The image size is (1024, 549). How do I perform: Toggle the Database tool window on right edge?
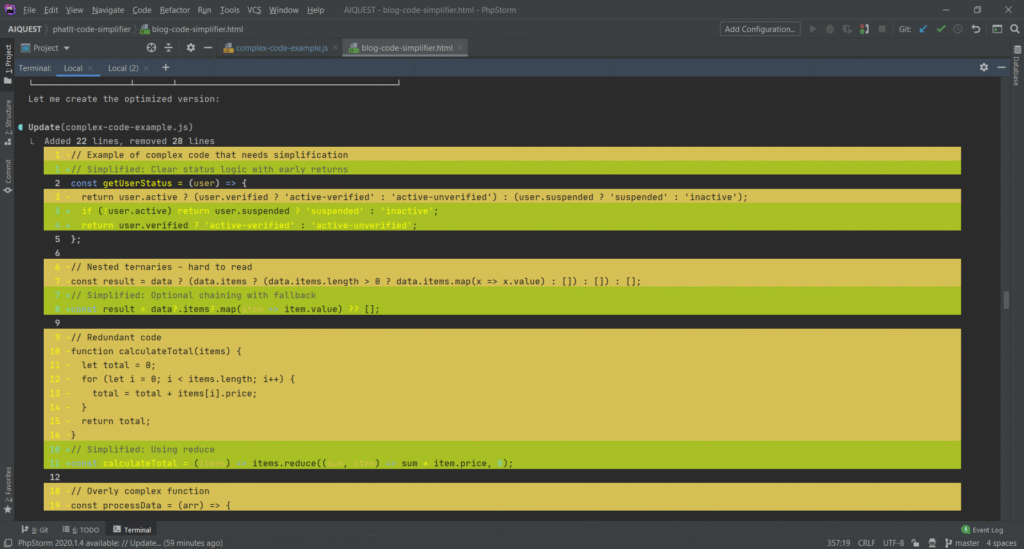tap(1016, 70)
